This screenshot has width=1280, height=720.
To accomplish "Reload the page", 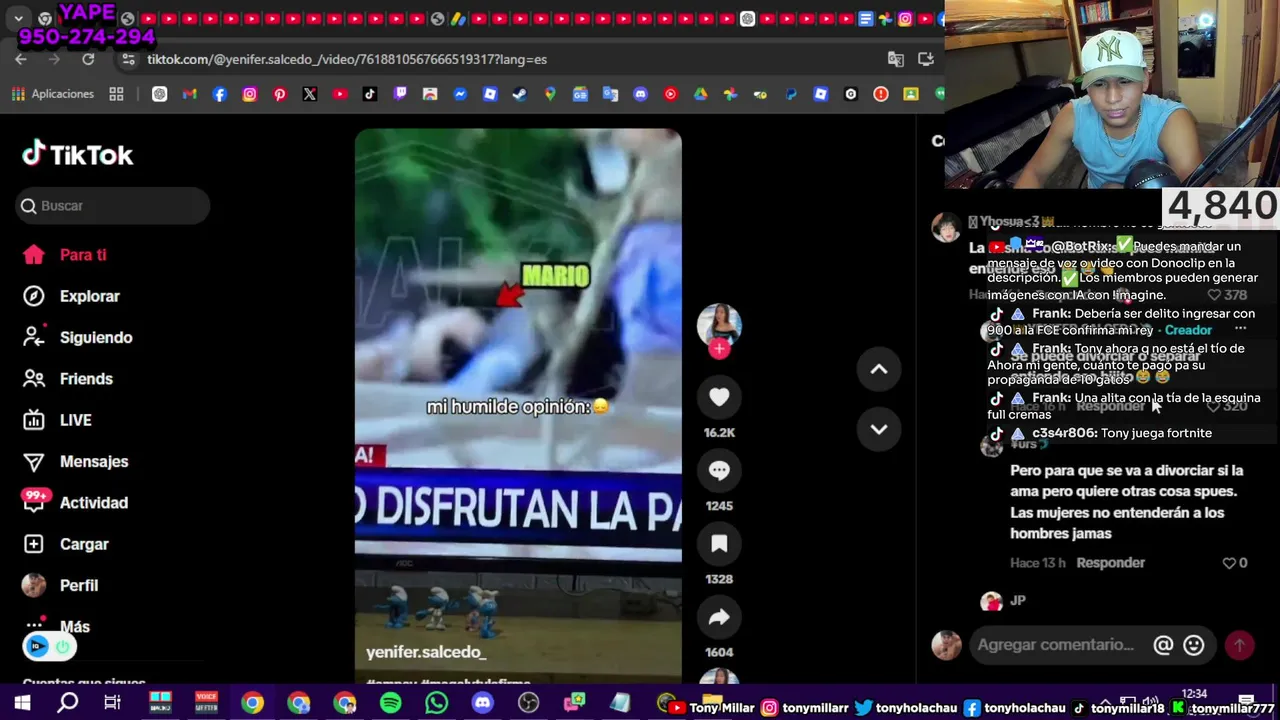I will (x=88, y=59).
